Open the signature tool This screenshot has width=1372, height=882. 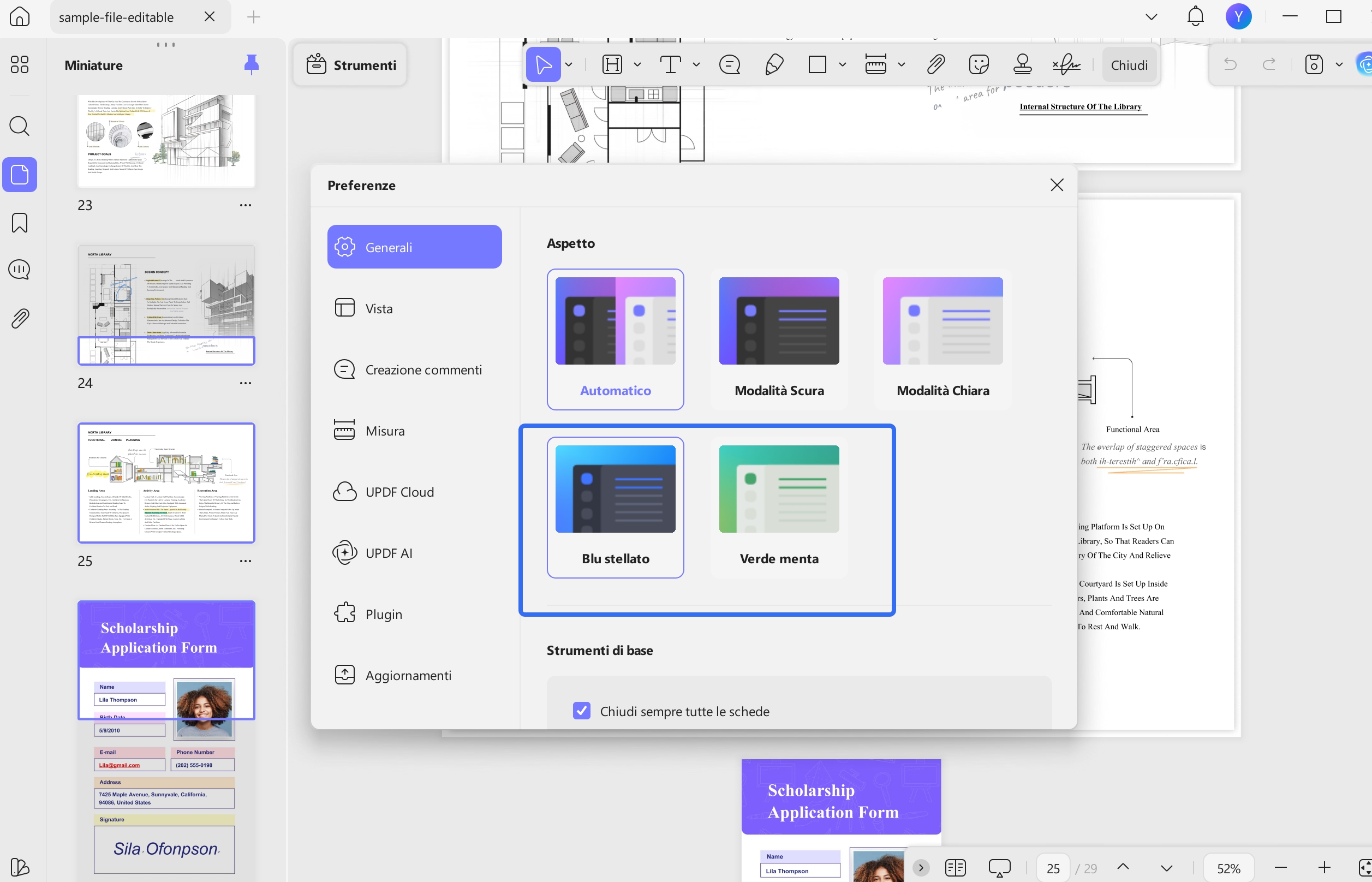[x=1066, y=65]
